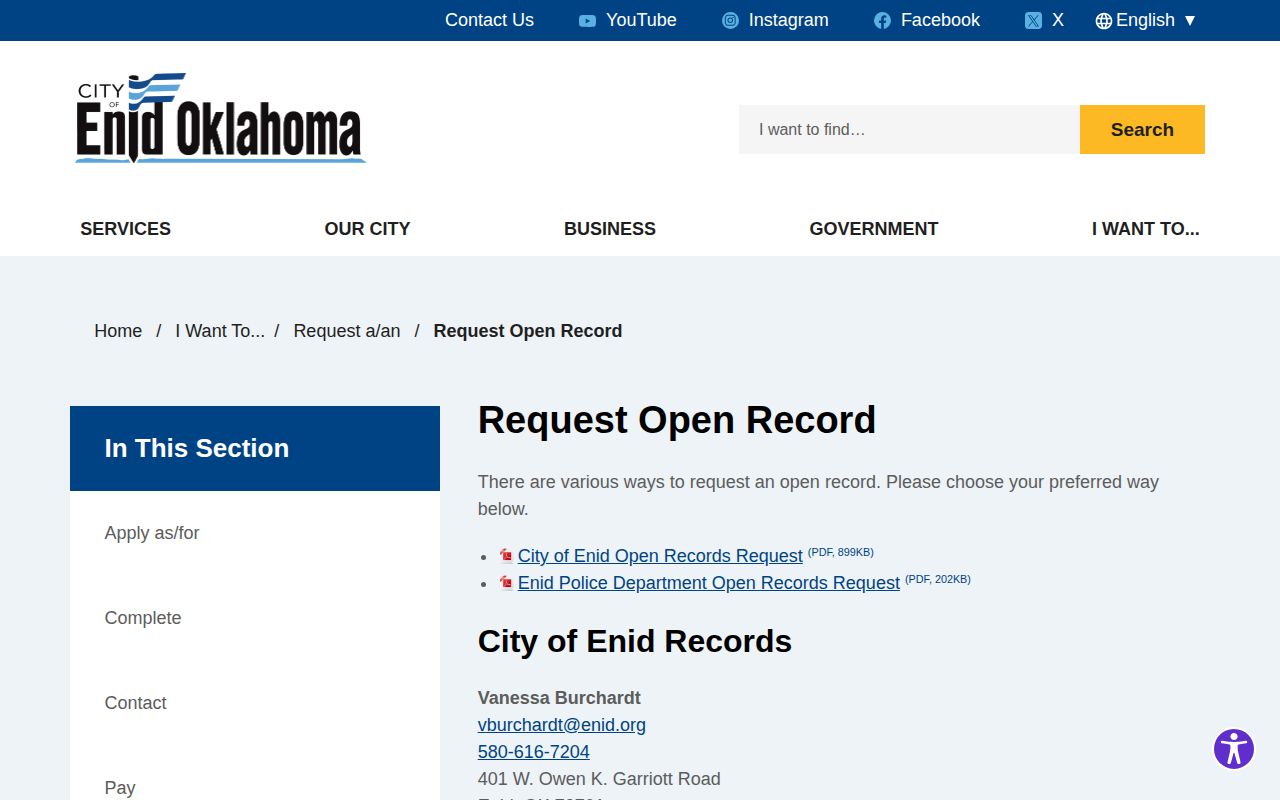Click 'Request a/an' breadcrumb link
Screen dimensions: 1280x800
347,331
